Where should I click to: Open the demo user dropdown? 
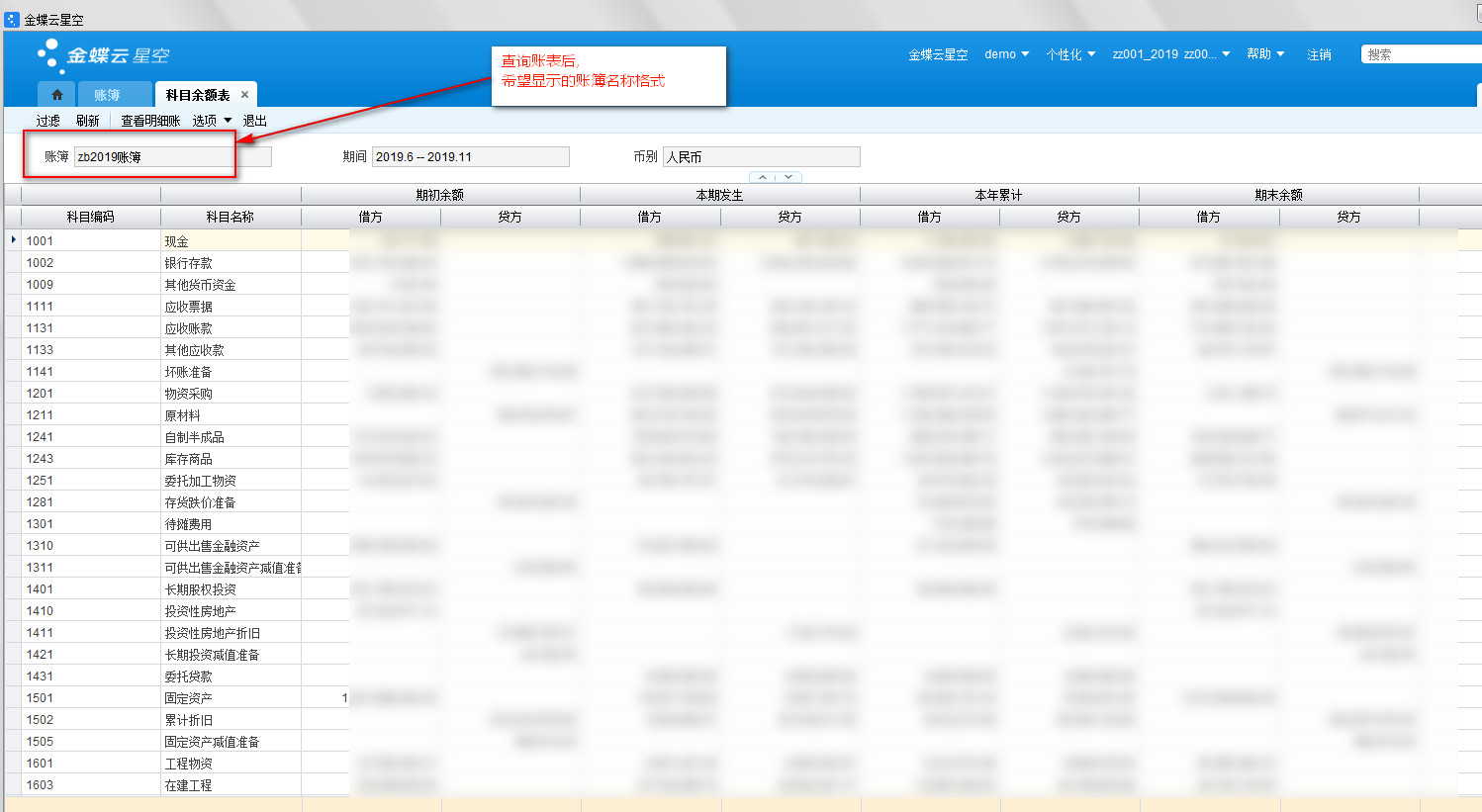[1006, 54]
